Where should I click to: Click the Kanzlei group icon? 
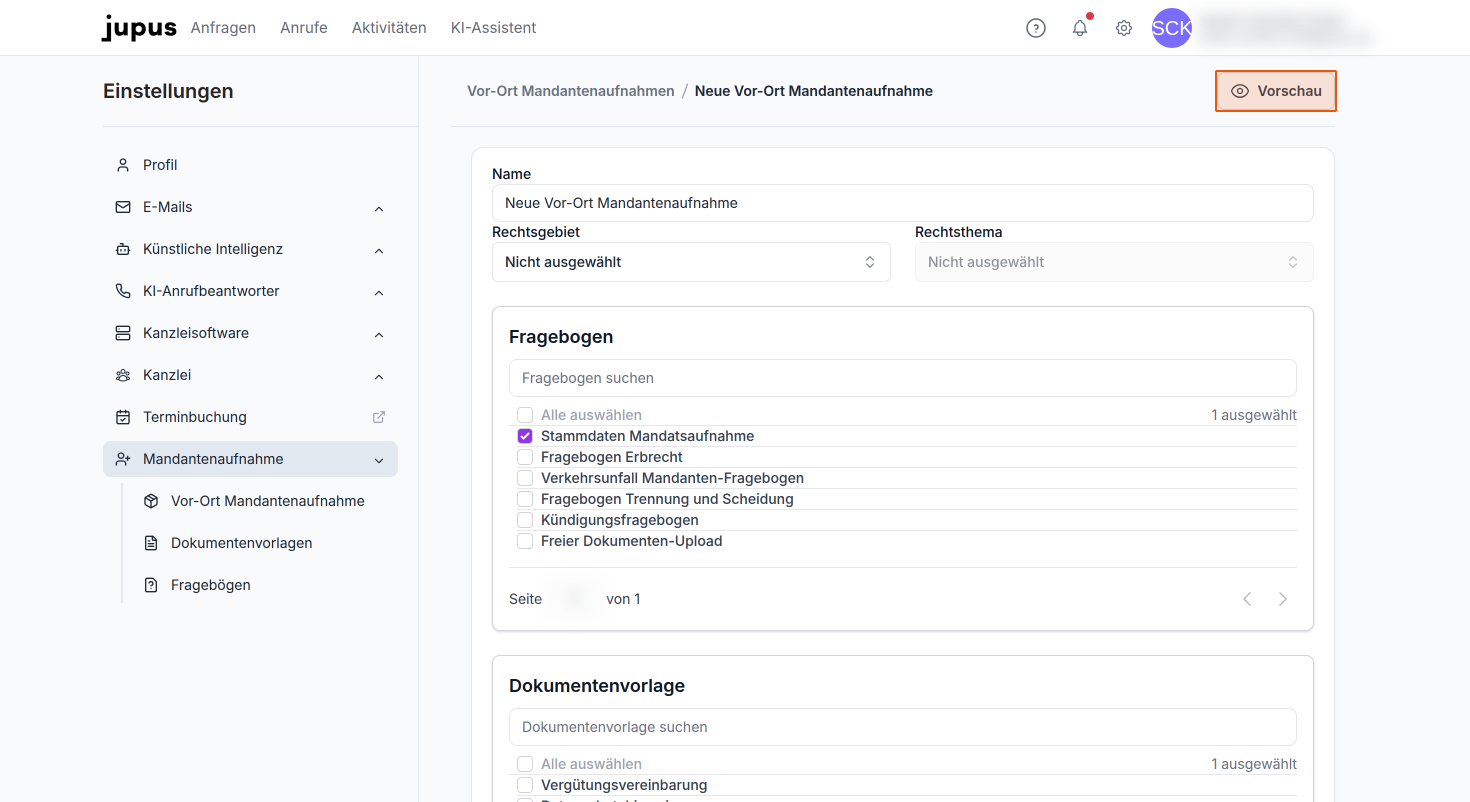click(123, 375)
